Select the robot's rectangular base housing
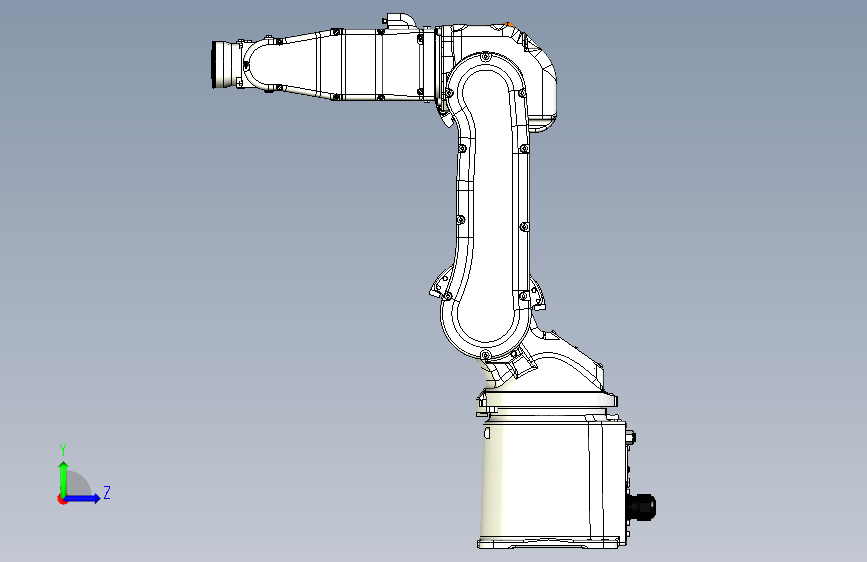The image size is (867, 562). [553, 478]
